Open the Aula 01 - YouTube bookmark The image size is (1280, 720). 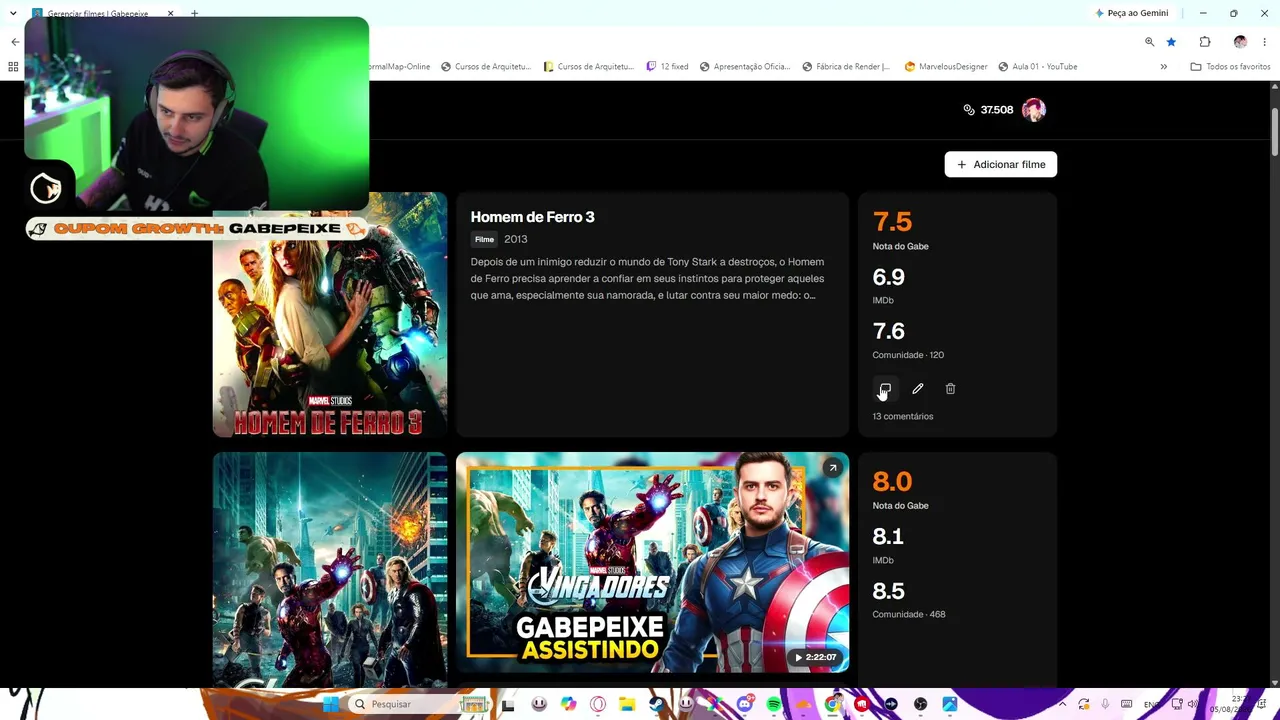tap(1038, 67)
